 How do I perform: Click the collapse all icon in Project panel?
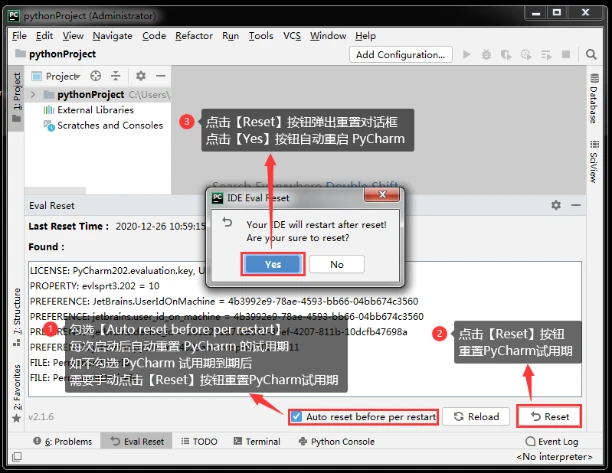tap(116, 76)
